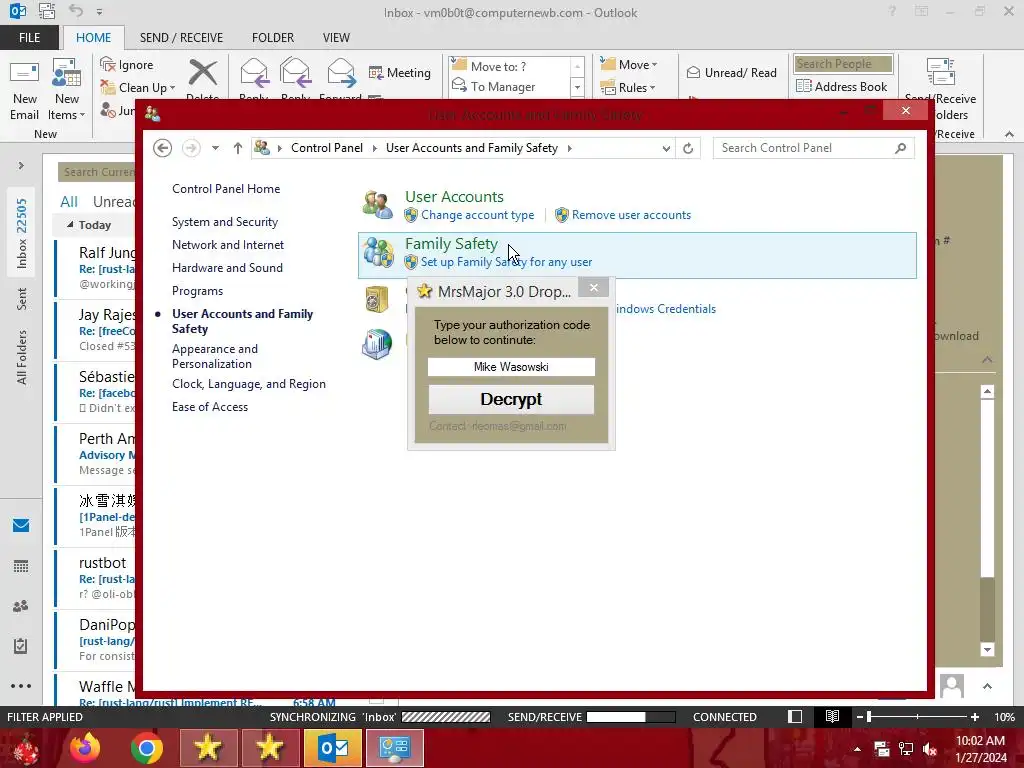Click the Forward message icon
The image size is (1024, 768).
(341, 72)
